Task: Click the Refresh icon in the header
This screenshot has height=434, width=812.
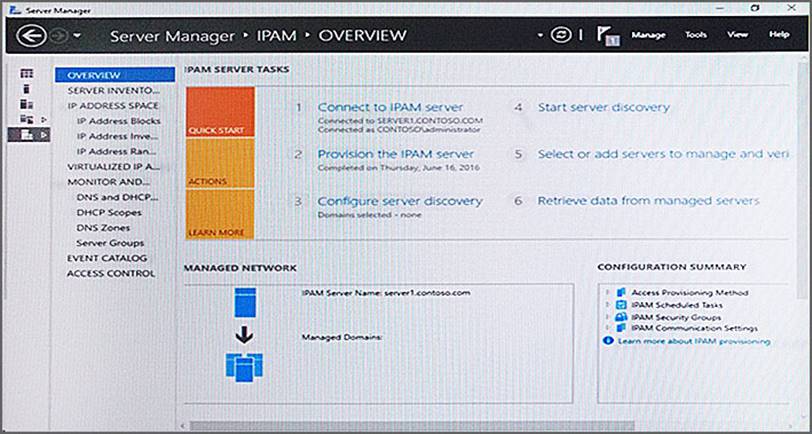Action: (560, 35)
